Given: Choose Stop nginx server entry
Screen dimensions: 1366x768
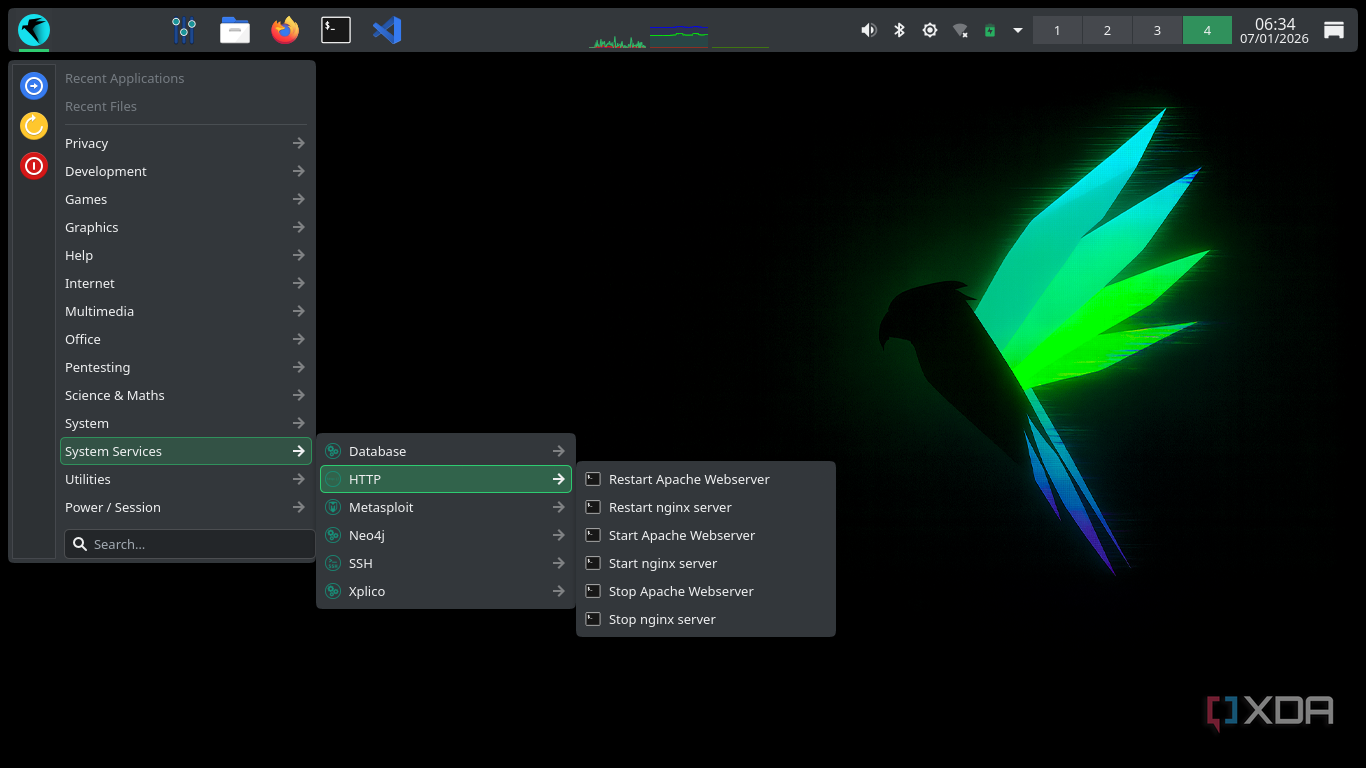Looking at the screenshot, I should pos(662,619).
